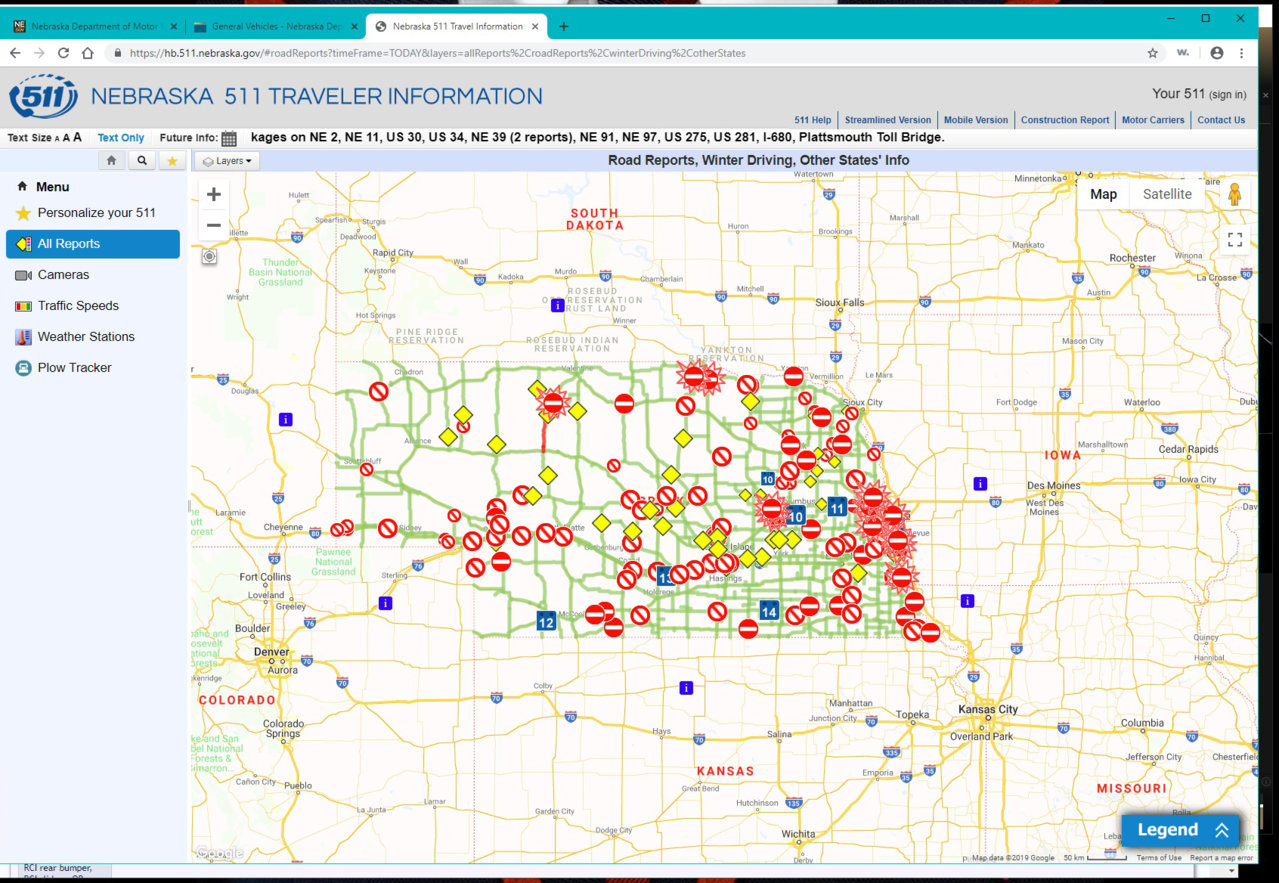Bookmark this page with the star icon
The height and width of the screenshot is (883, 1279).
[x=1153, y=53]
